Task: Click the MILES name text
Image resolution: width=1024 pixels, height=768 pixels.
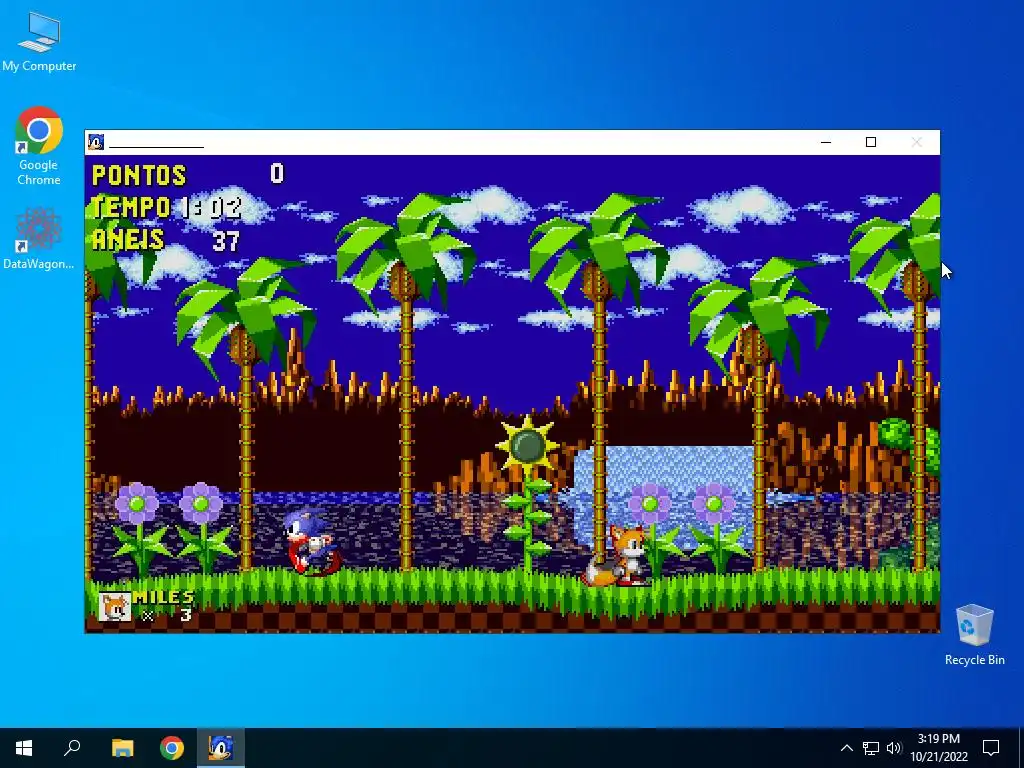Action: tap(163, 597)
